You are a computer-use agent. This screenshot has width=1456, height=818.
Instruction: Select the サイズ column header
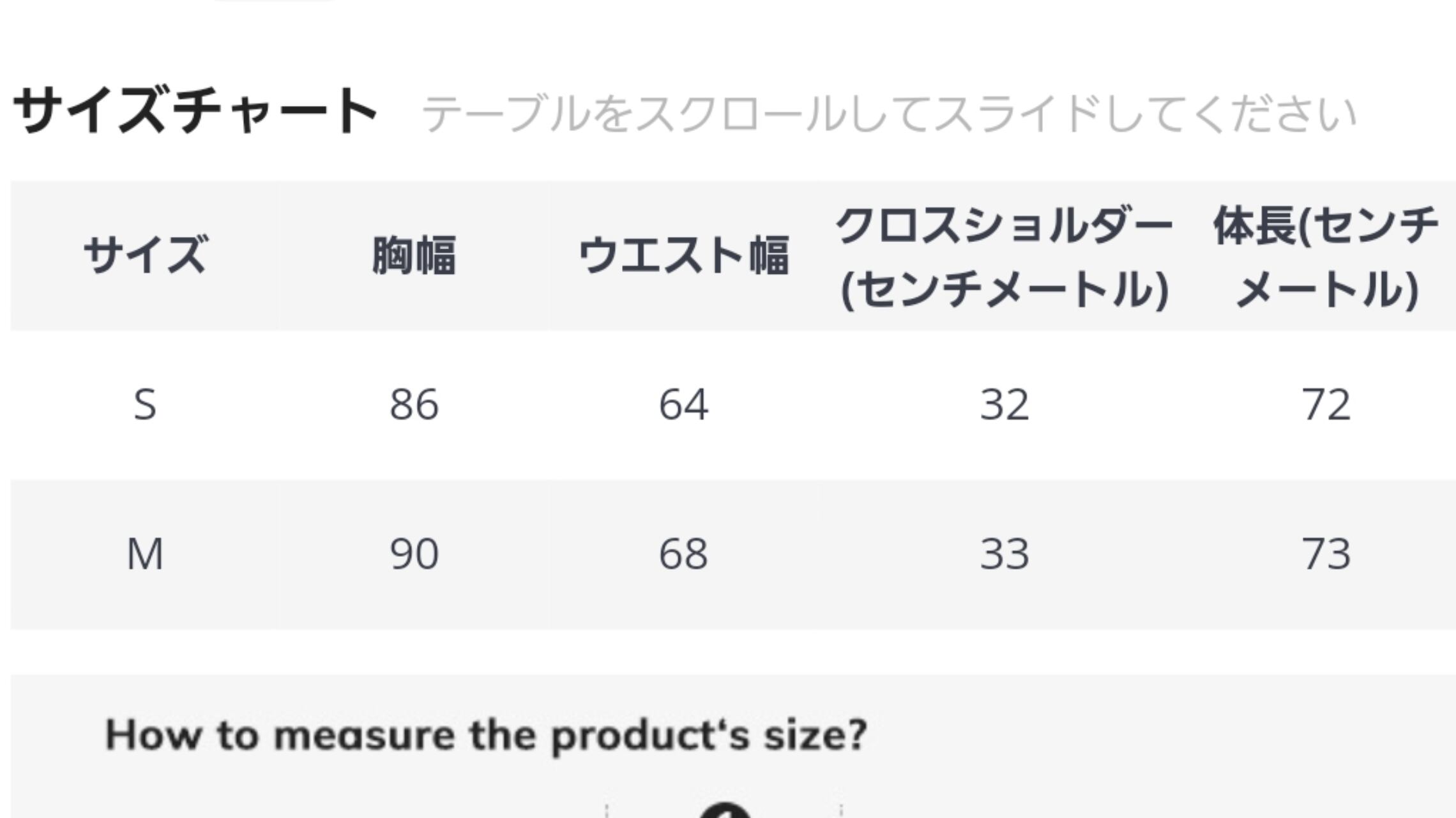145,255
